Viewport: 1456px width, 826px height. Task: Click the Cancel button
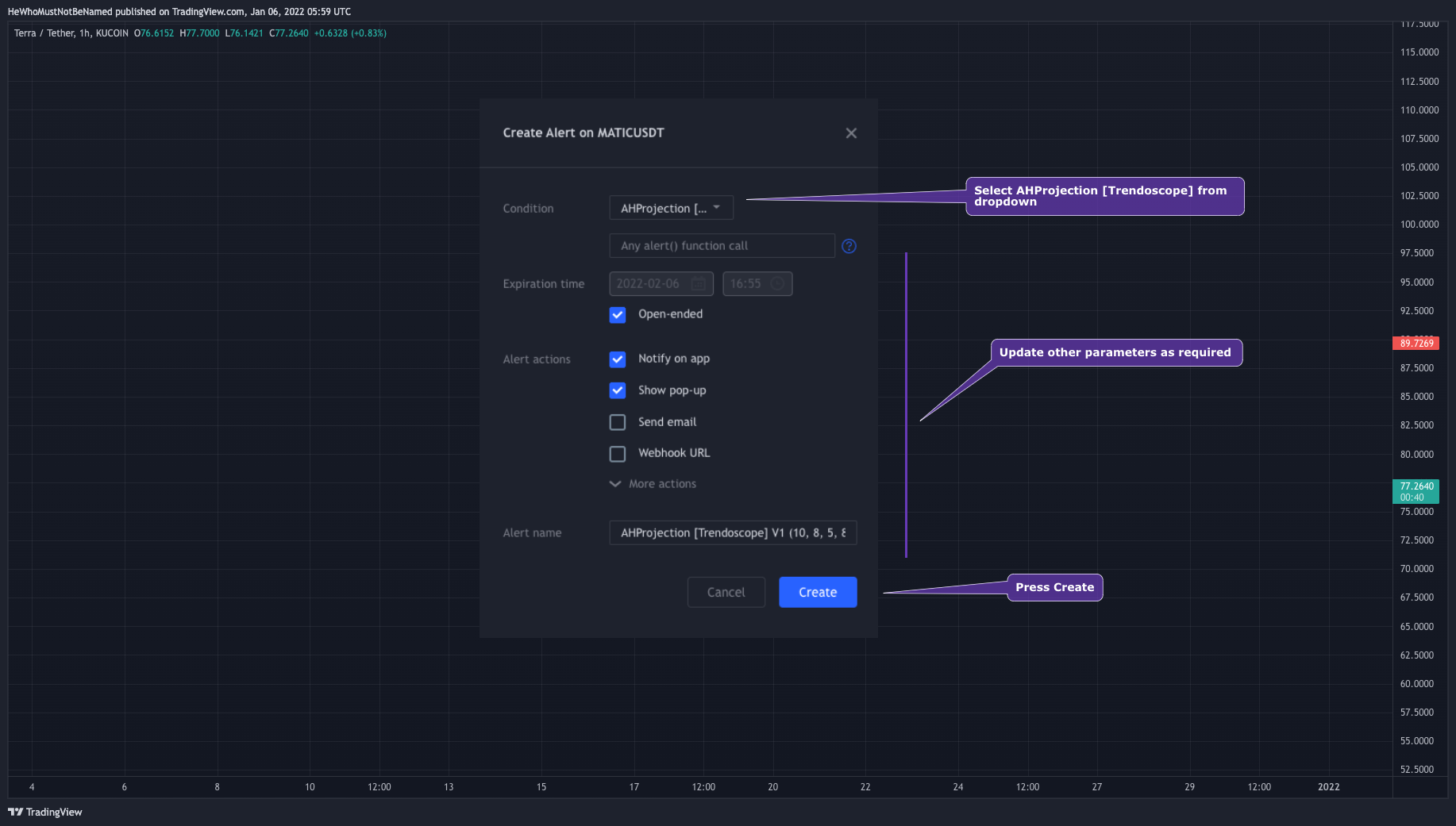tap(726, 592)
